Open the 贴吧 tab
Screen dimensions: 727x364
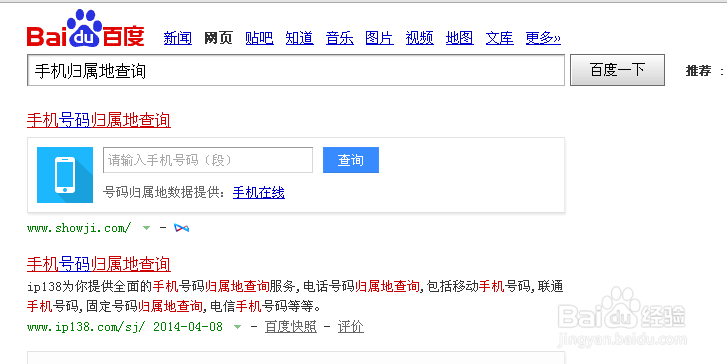(x=259, y=38)
